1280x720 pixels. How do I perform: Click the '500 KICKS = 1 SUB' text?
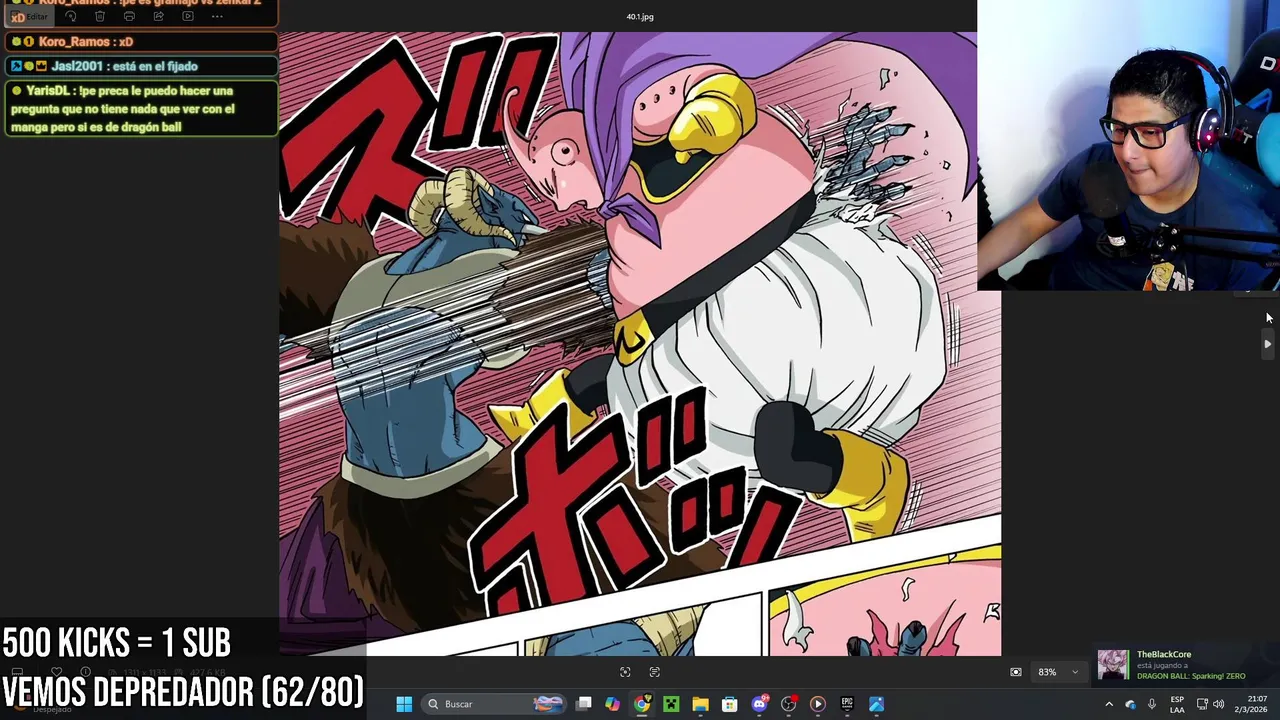117,643
